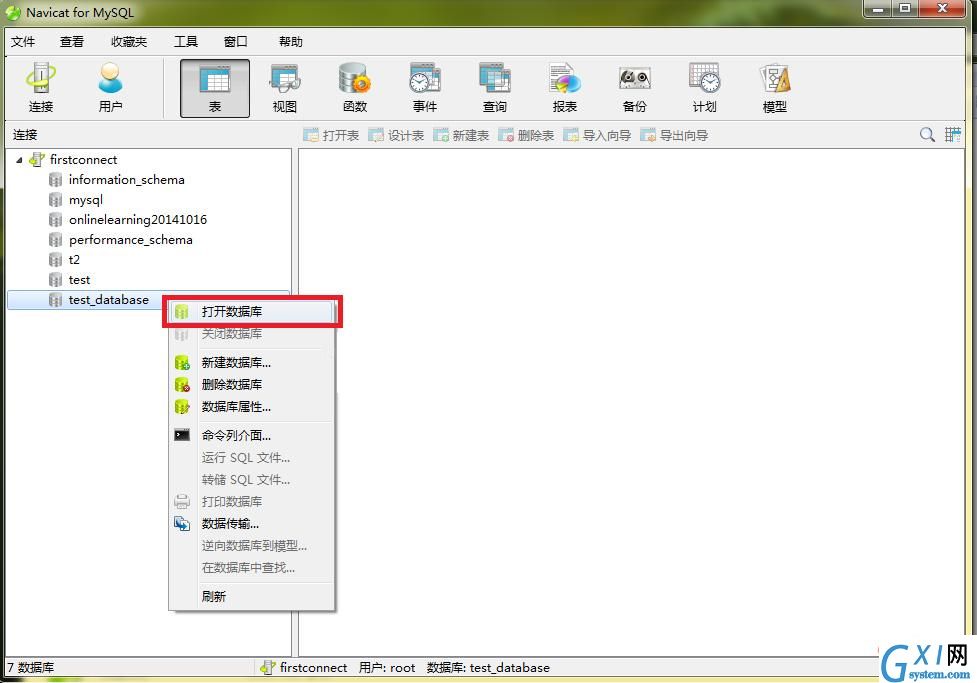Select the test database
The image size is (977, 683).
click(x=79, y=280)
